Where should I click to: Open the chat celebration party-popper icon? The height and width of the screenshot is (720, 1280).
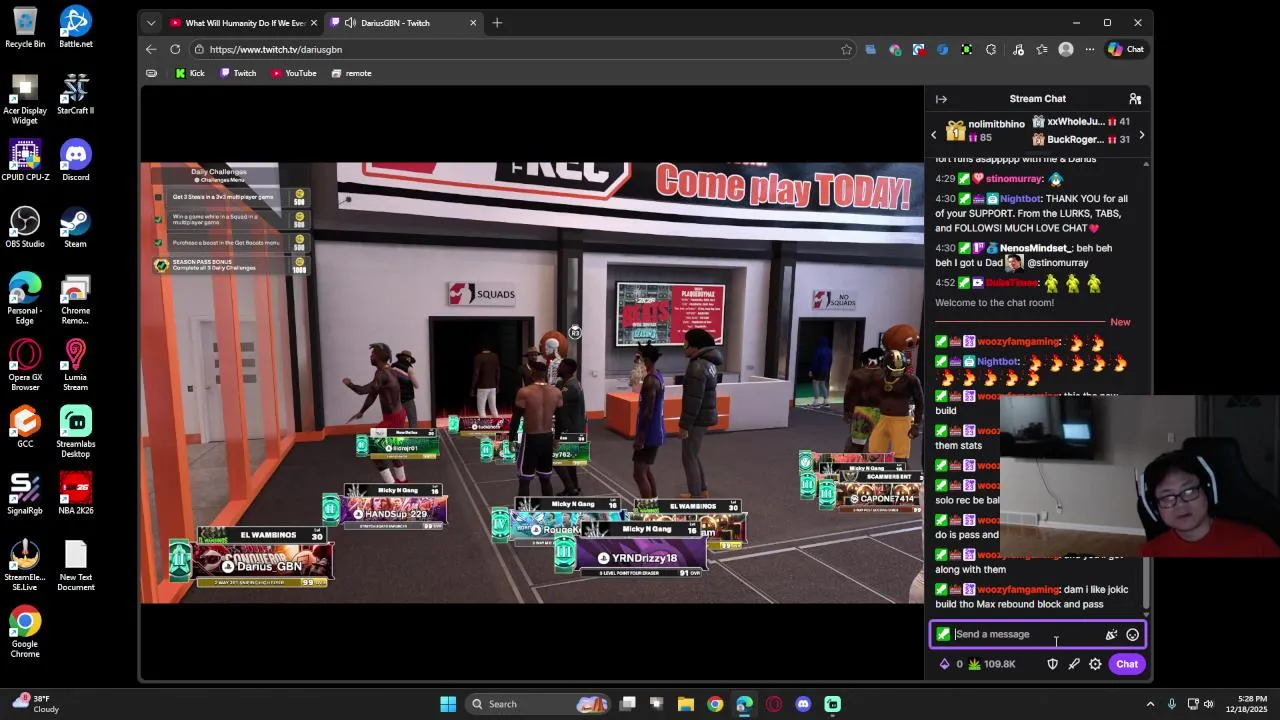coord(1111,634)
